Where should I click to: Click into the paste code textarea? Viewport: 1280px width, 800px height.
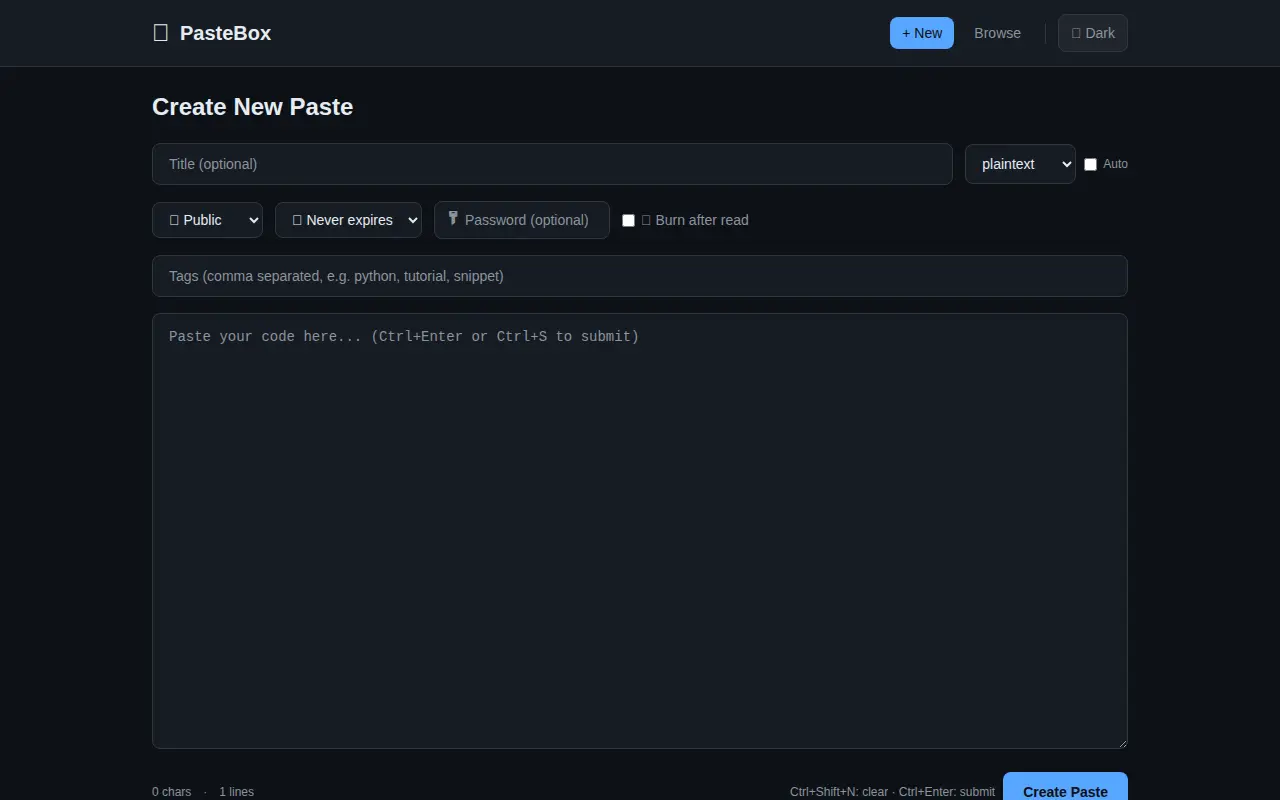point(640,531)
